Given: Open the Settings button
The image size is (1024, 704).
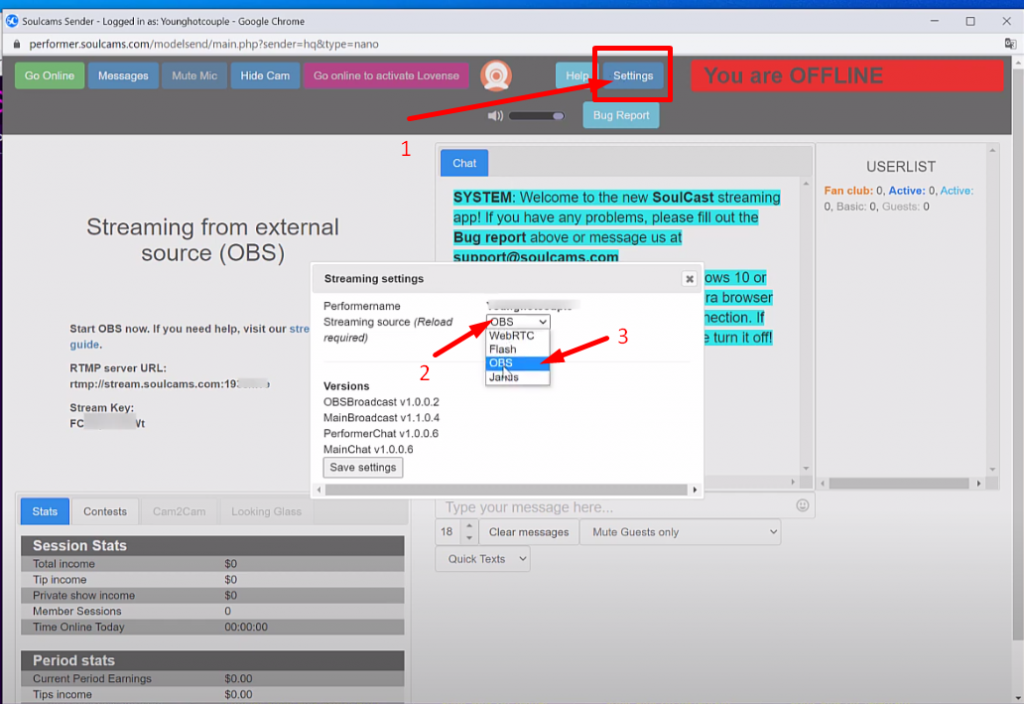Looking at the screenshot, I should 633,76.
